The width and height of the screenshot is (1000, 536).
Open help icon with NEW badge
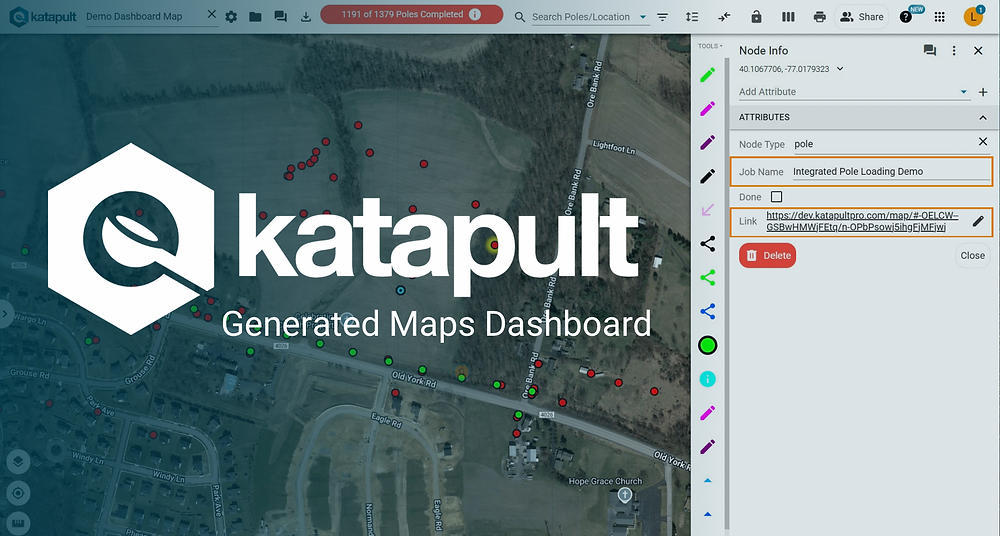tap(906, 17)
